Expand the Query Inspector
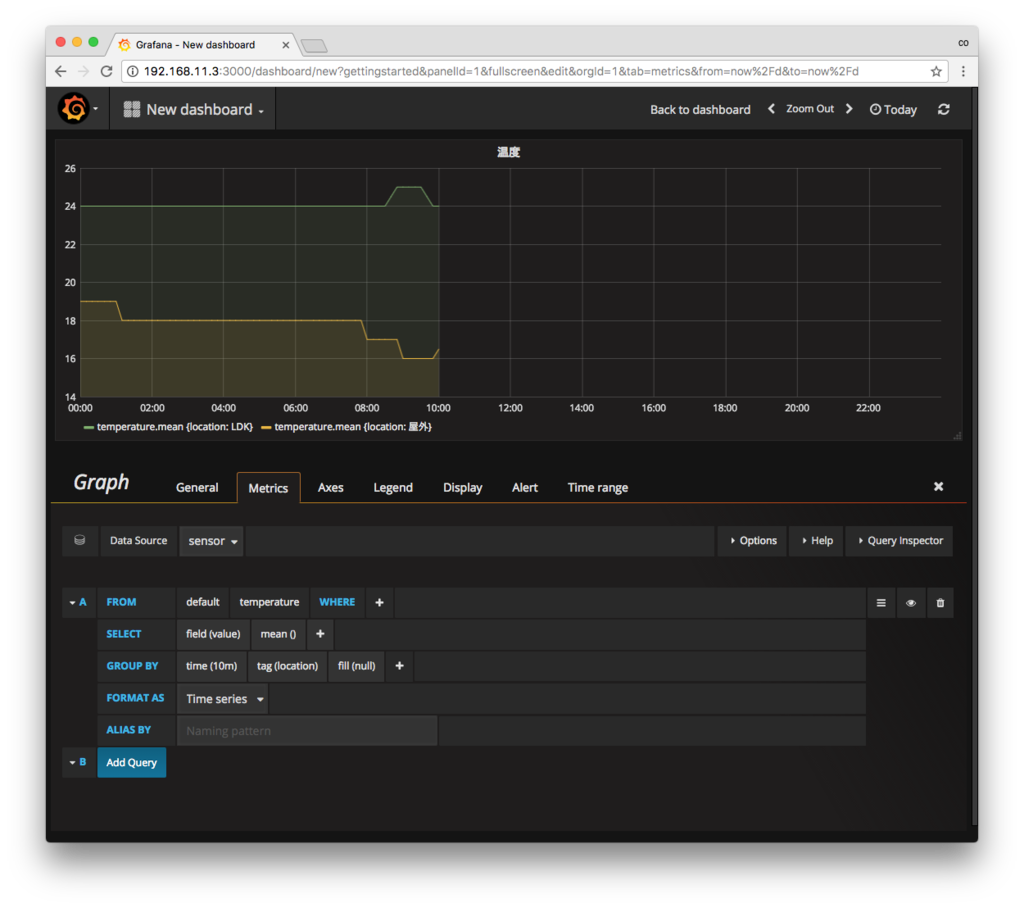Image resolution: width=1024 pixels, height=908 pixels. click(900, 540)
